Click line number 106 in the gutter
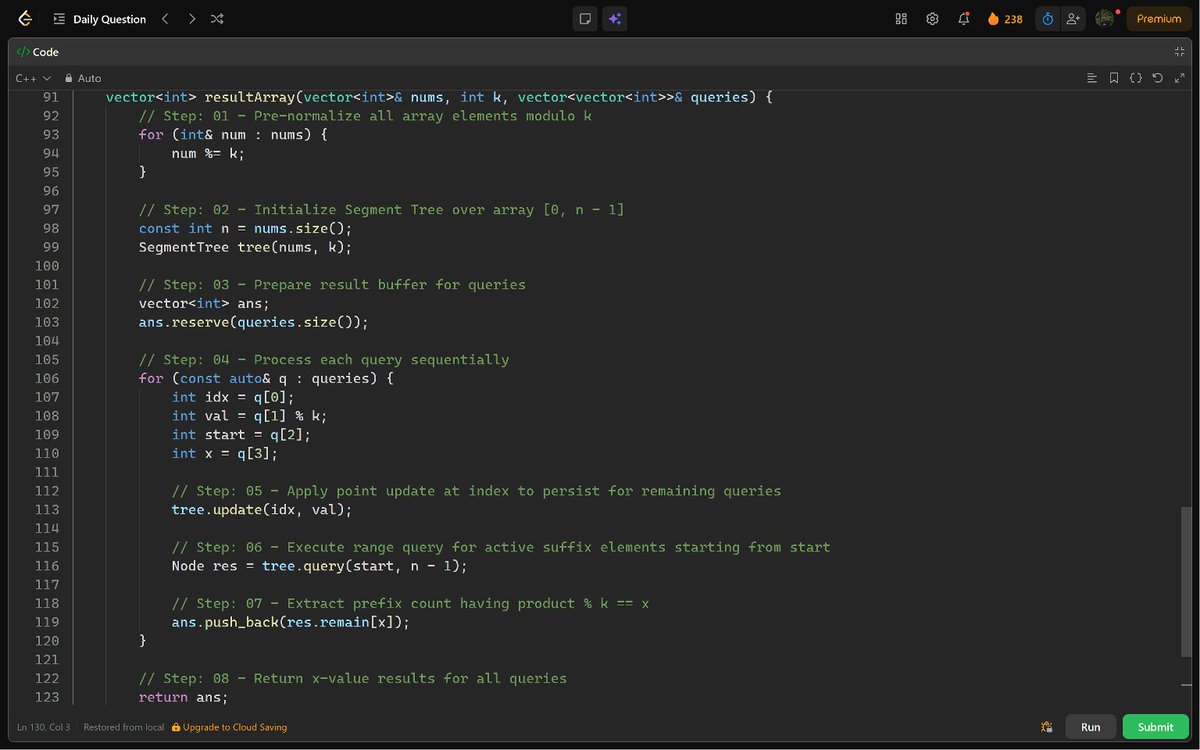Screen dimensions: 1200x750 tap(46, 378)
